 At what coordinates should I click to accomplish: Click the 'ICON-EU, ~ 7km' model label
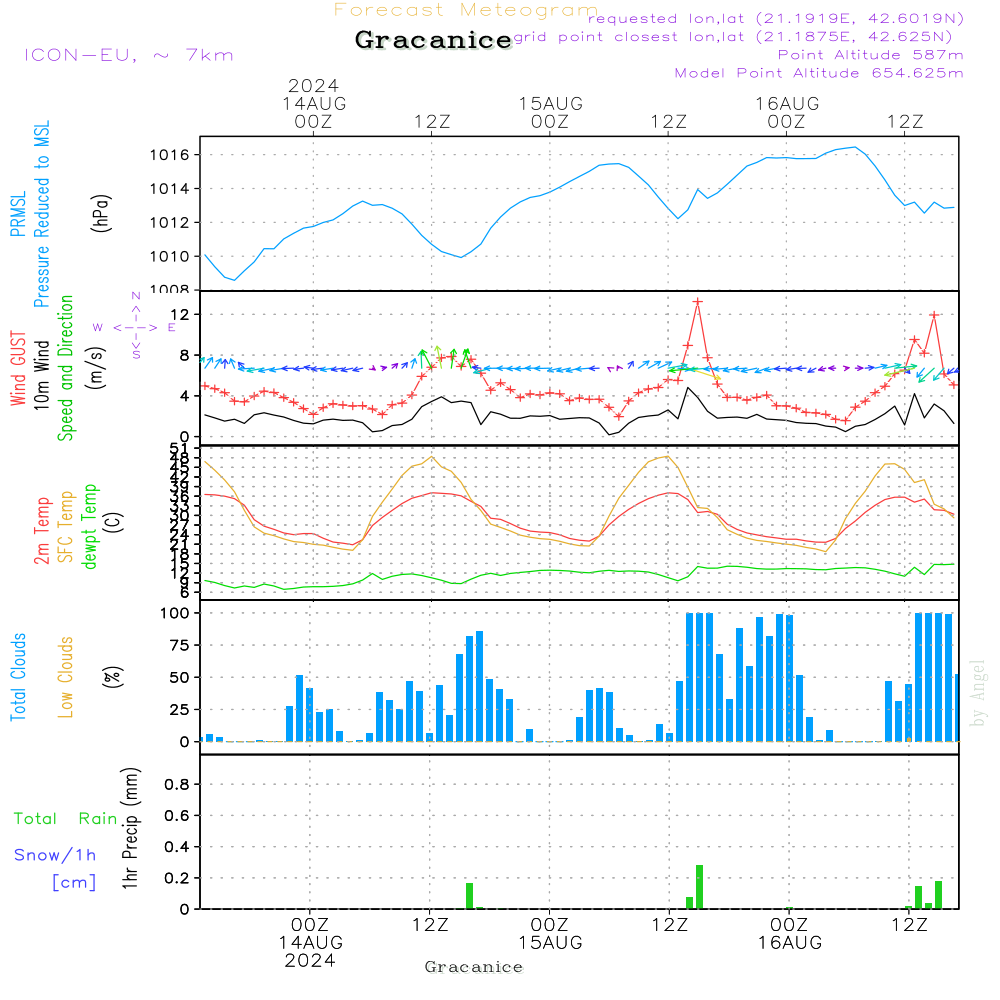point(129,55)
